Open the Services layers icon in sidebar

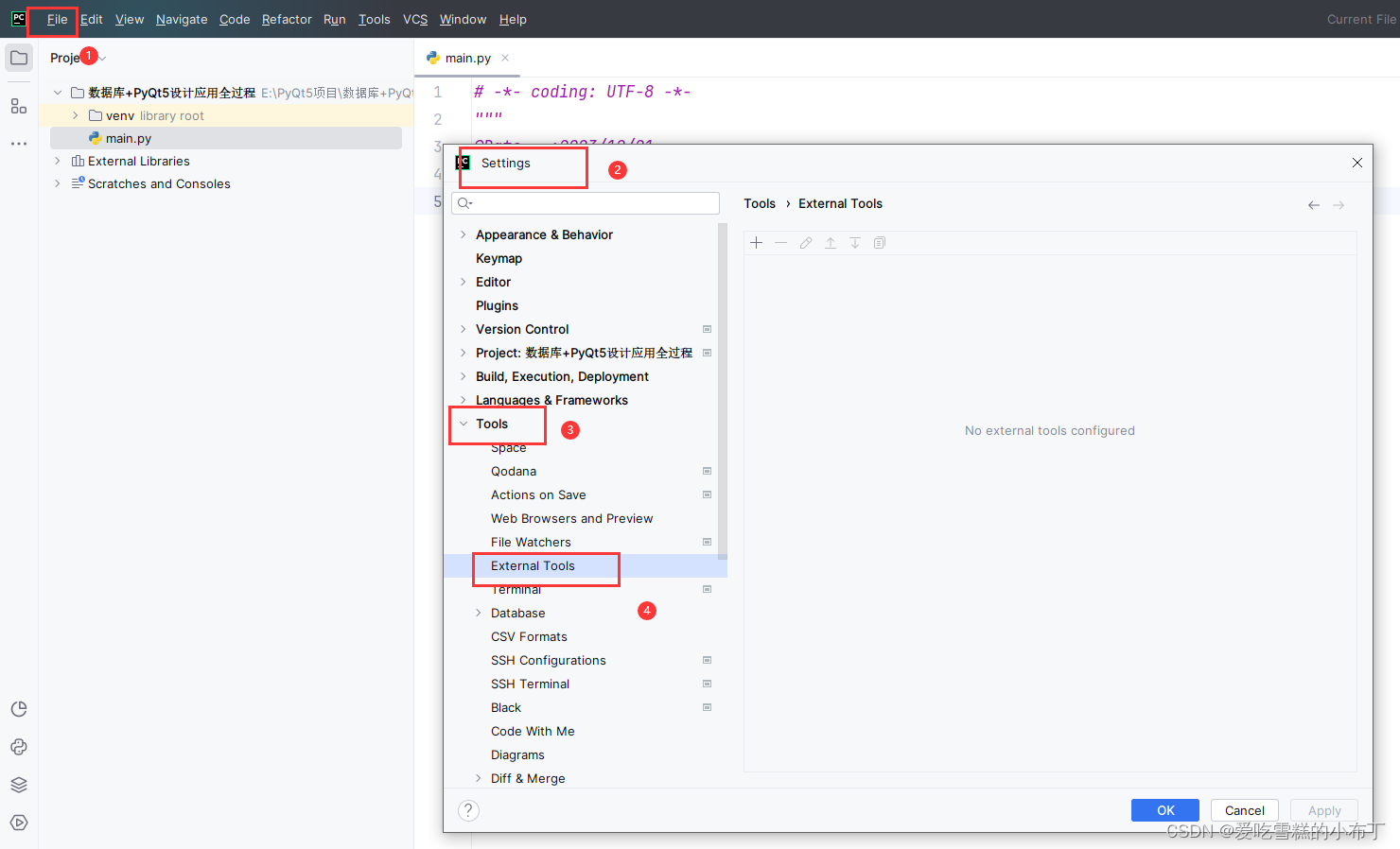(x=19, y=785)
